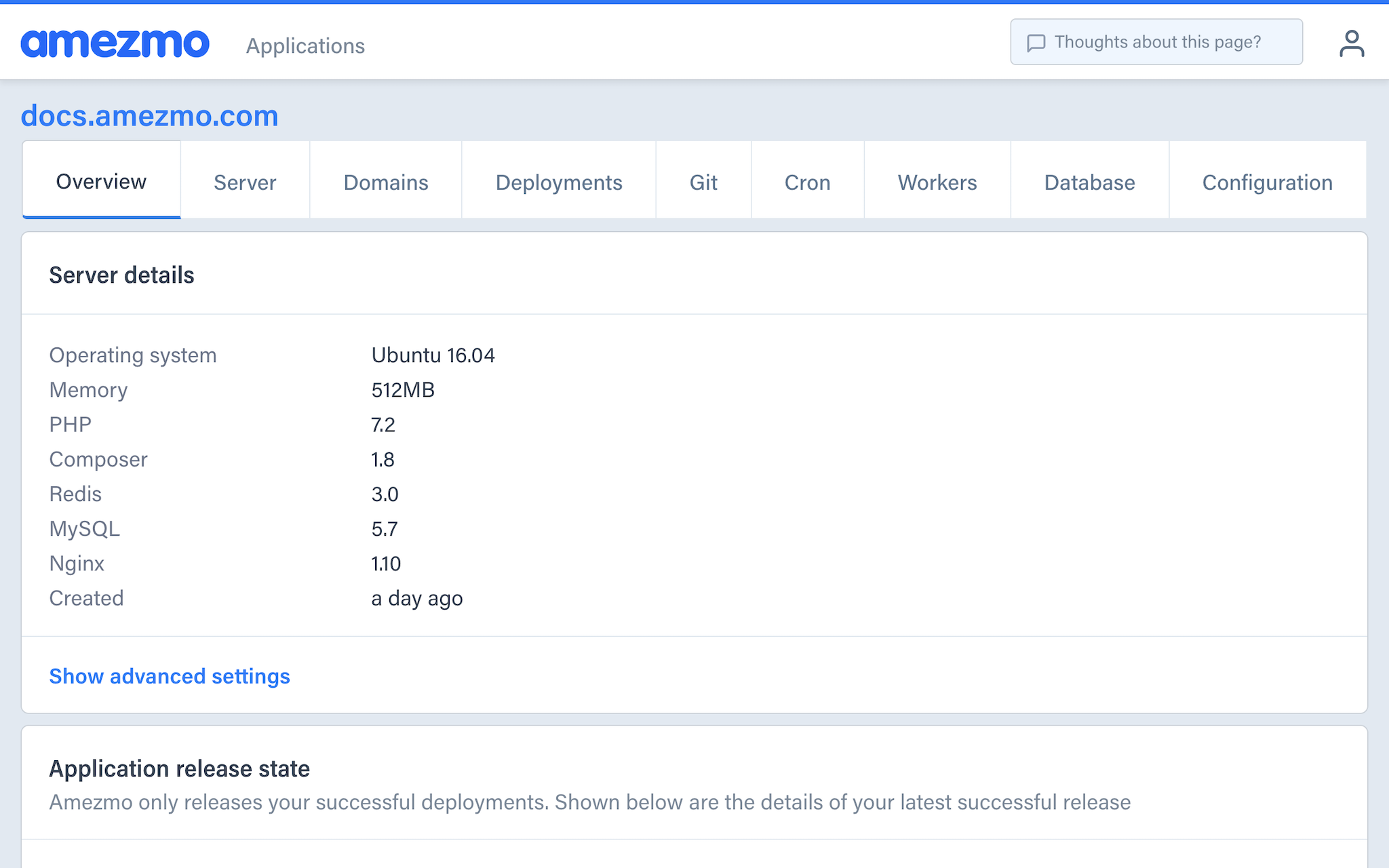Go to the Applications nav link
This screenshot has height=868, width=1389.
coord(305,45)
